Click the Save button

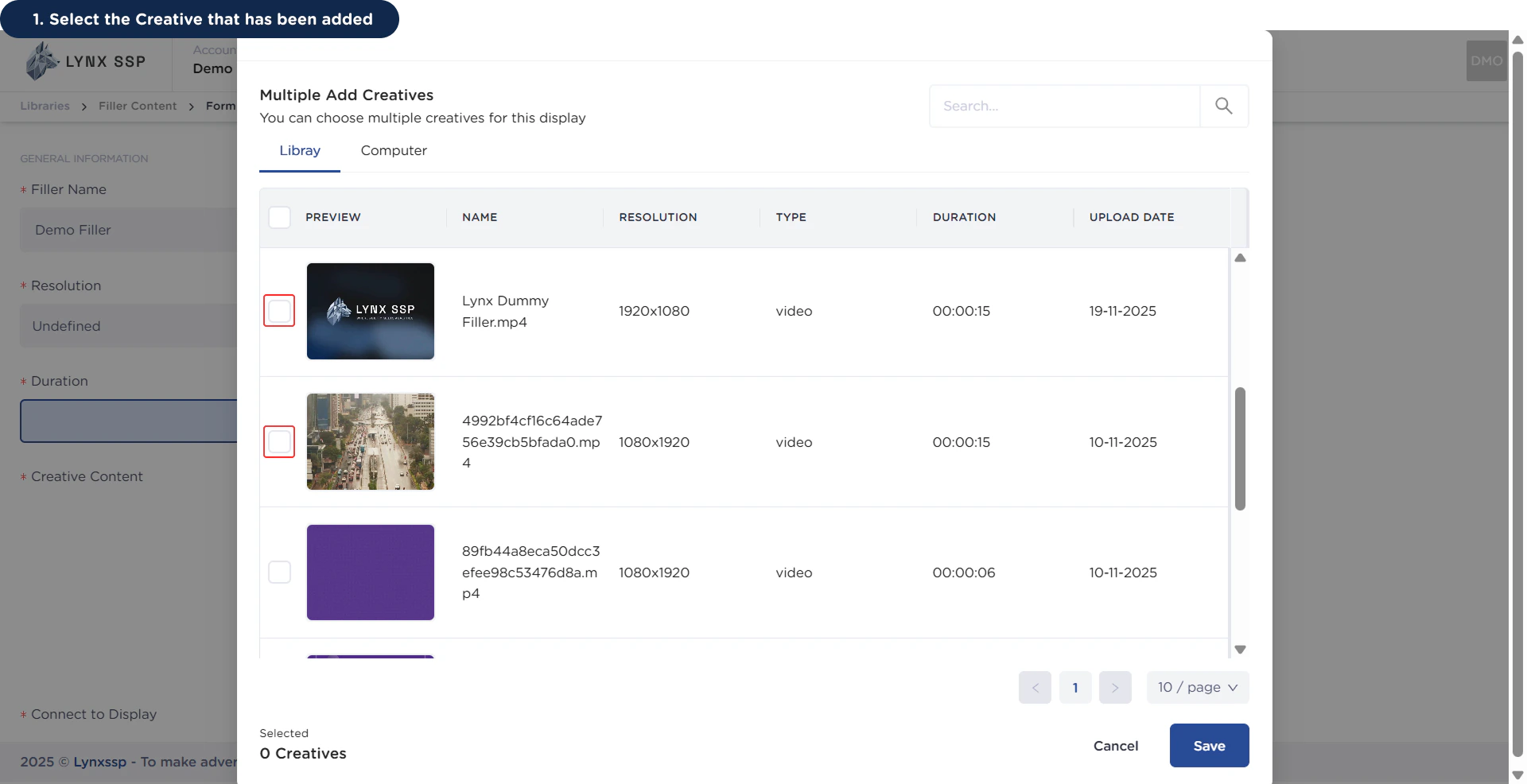(1208, 745)
